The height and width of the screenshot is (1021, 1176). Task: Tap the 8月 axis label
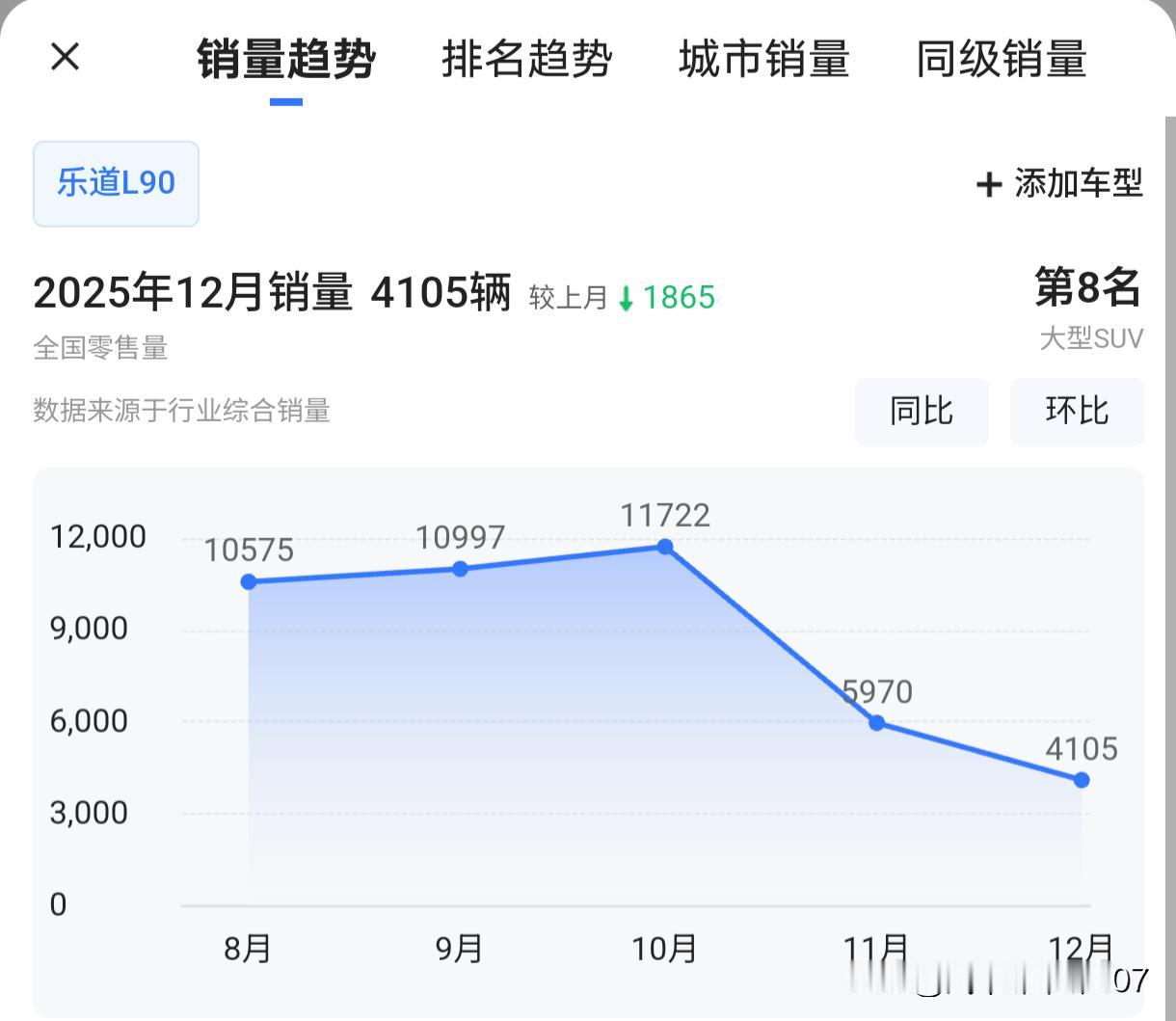click(248, 949)
